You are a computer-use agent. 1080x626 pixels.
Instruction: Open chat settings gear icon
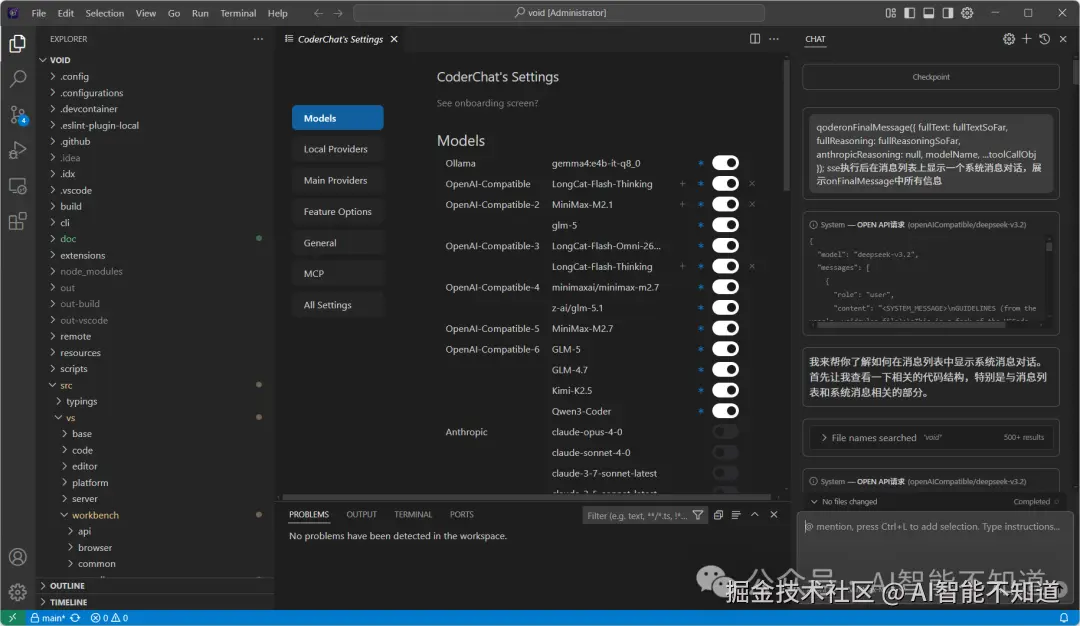(x=1009, y=39)
